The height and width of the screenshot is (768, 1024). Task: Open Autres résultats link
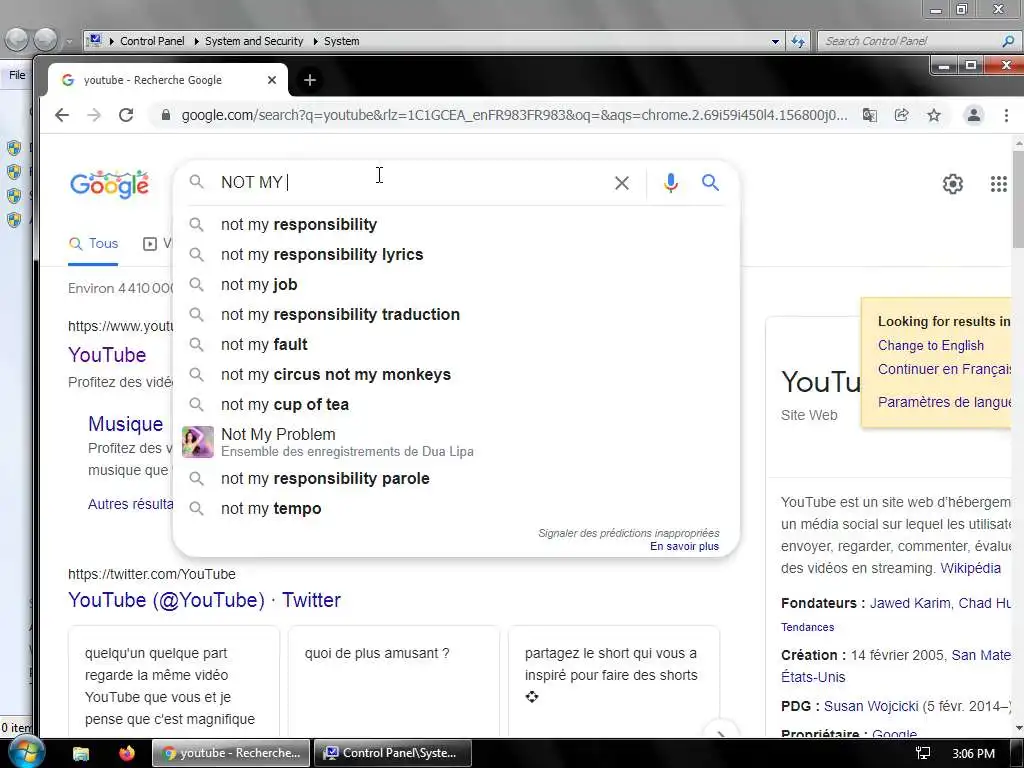(131, 504)
